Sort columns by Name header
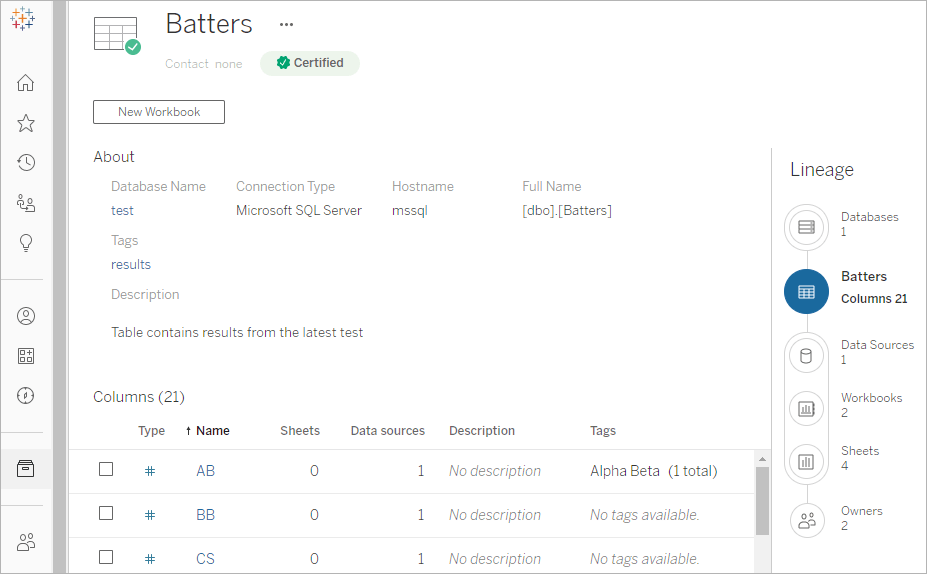 click(x=213, y=431)
